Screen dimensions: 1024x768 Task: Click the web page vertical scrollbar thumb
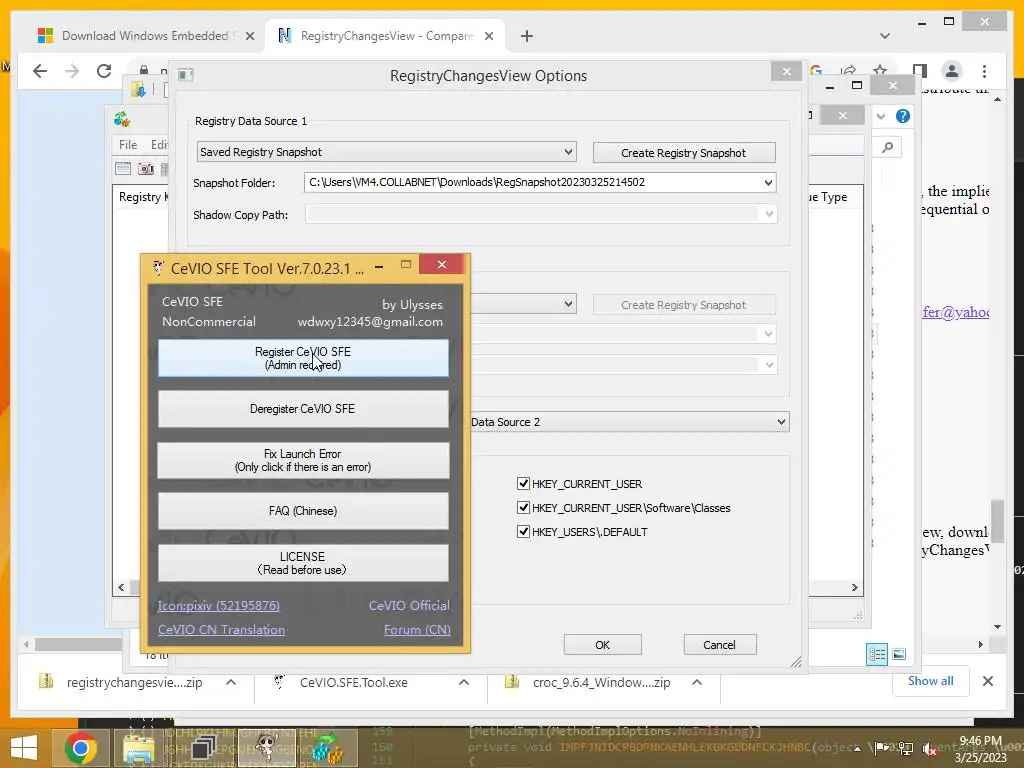pyautogui.click(x=997, y=519)
